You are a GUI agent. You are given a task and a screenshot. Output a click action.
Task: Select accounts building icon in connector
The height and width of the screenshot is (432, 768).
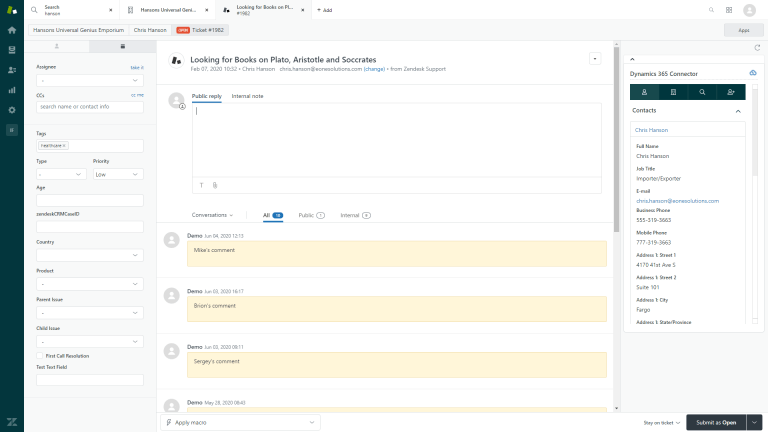(x=673, y=92)
